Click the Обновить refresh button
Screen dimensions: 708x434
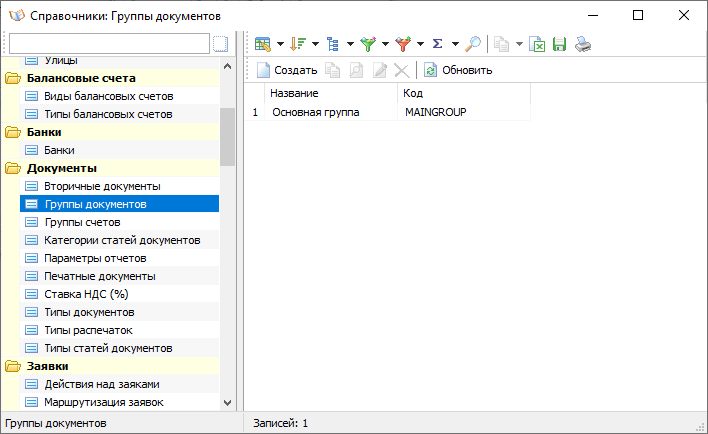tap(458, 70)
